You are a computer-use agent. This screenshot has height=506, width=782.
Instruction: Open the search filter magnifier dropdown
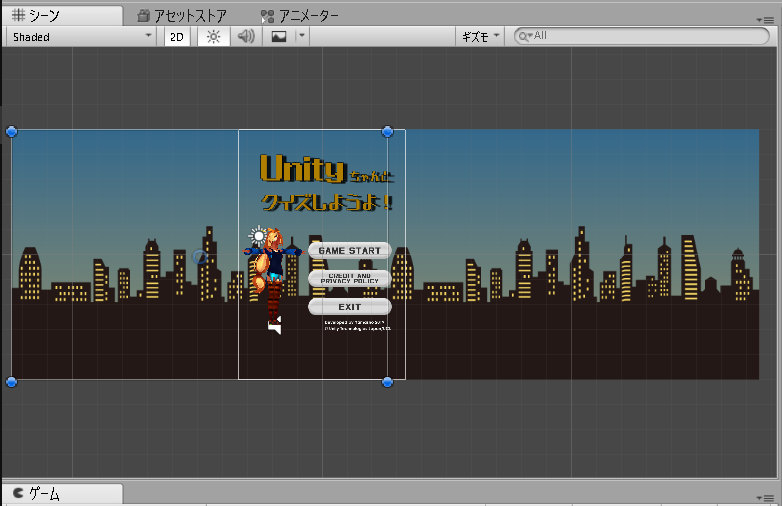pos(525,36)
